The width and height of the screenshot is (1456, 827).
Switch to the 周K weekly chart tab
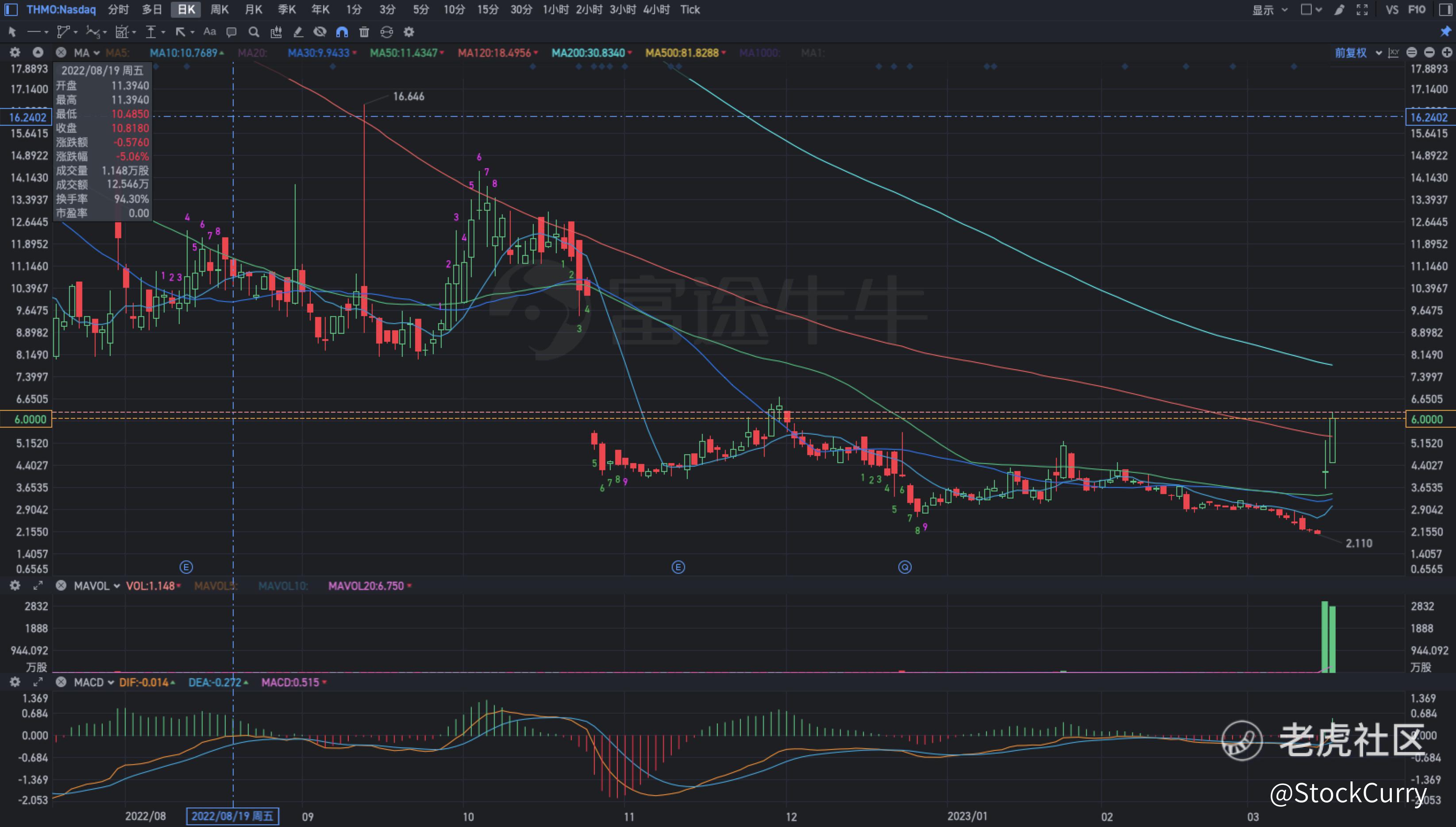[219, 10]
